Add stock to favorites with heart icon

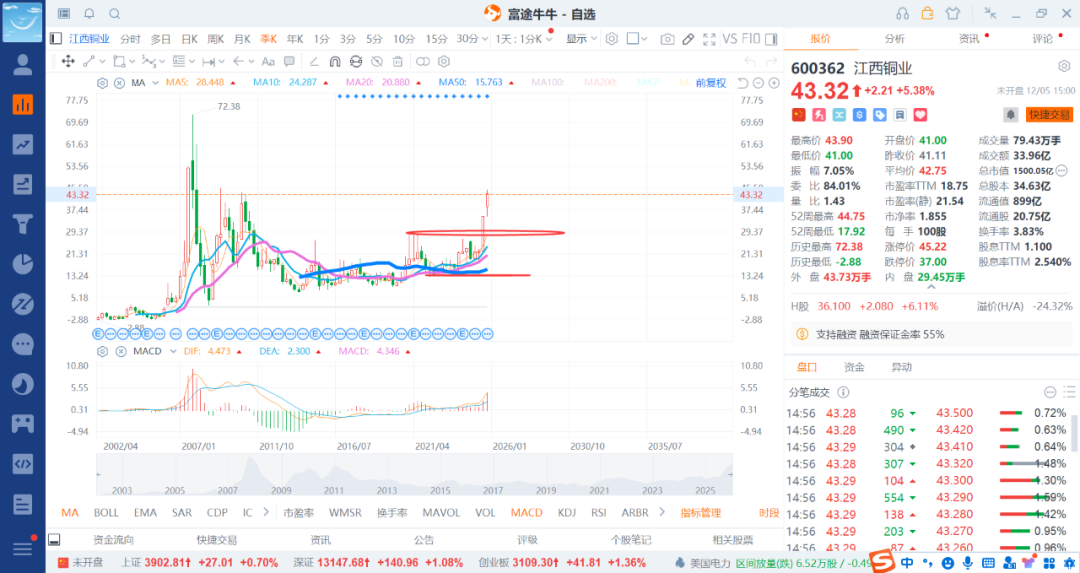point(920,114)
